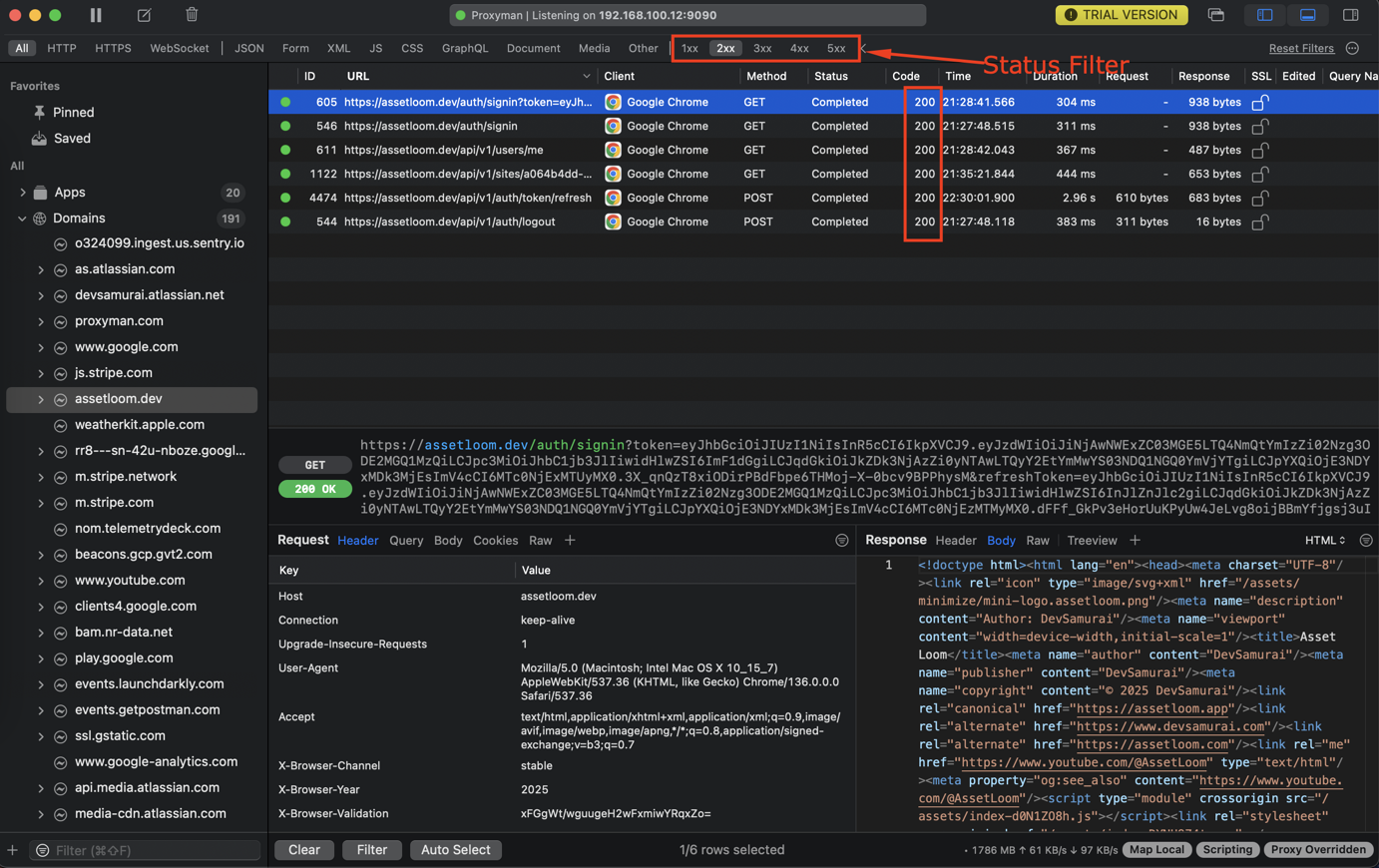Expand the www.google.com domain
The height and width of the screenshot is (868, 1379).
click(41, 348)
